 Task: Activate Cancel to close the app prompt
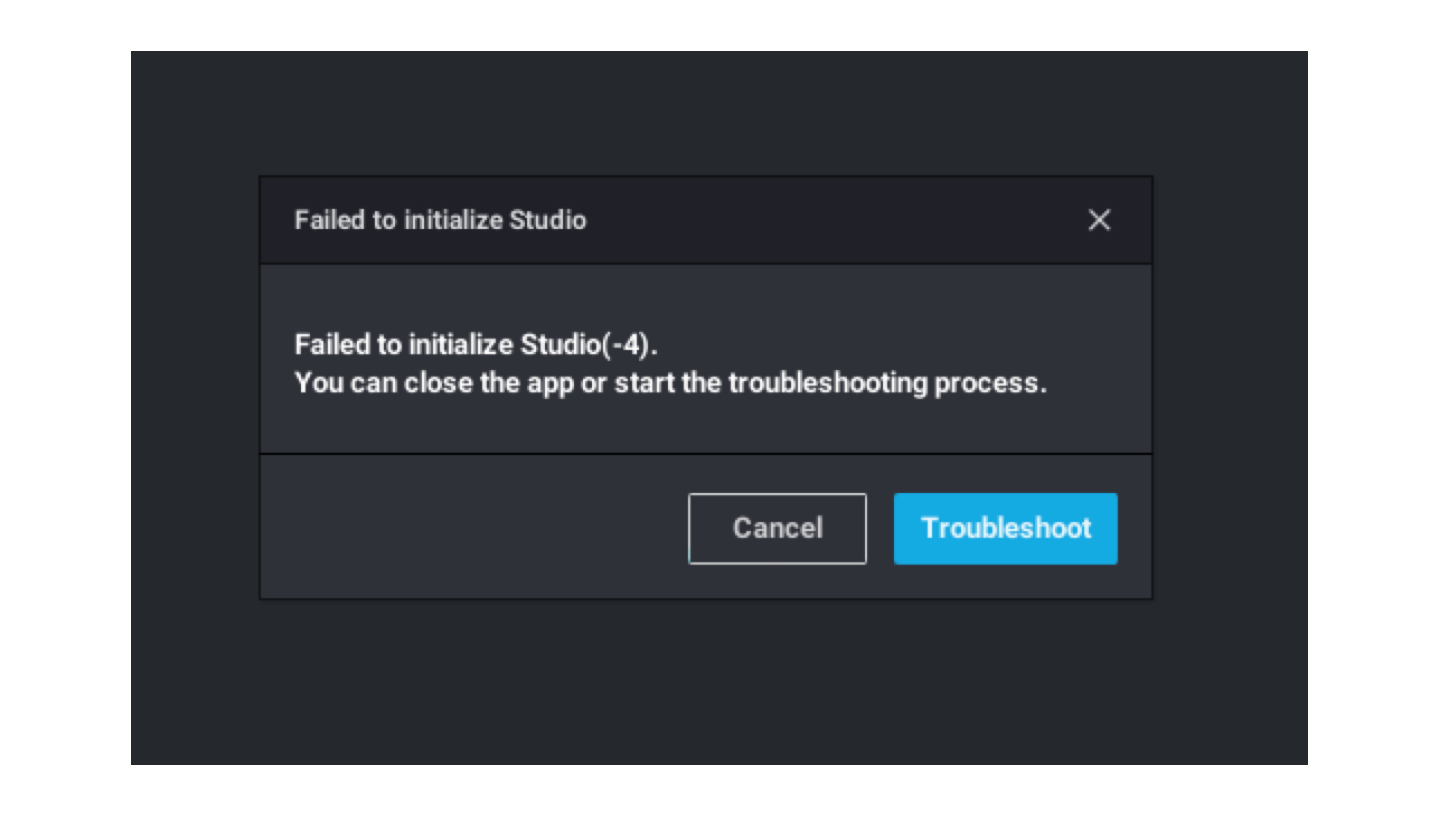tap(777, 528)
